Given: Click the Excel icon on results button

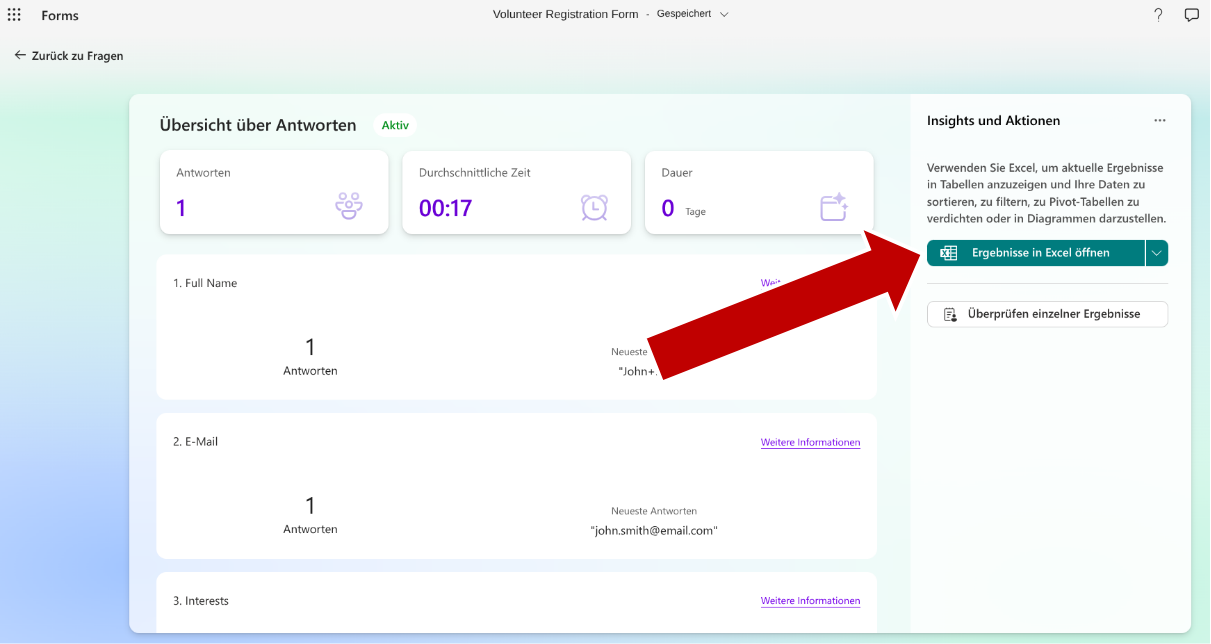Looking at the screenshot, I should pyautogui.click(x=949, y=253).
